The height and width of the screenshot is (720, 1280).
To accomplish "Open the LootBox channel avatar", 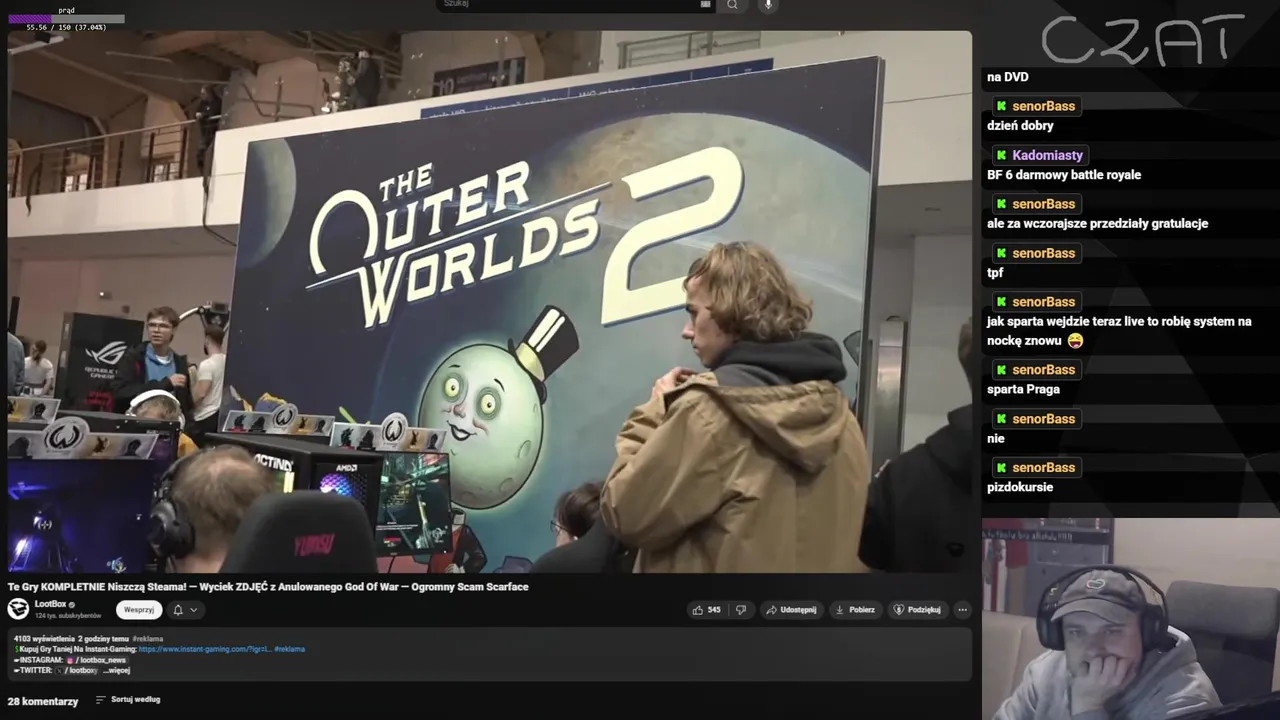I will click(x=18, y=608).
